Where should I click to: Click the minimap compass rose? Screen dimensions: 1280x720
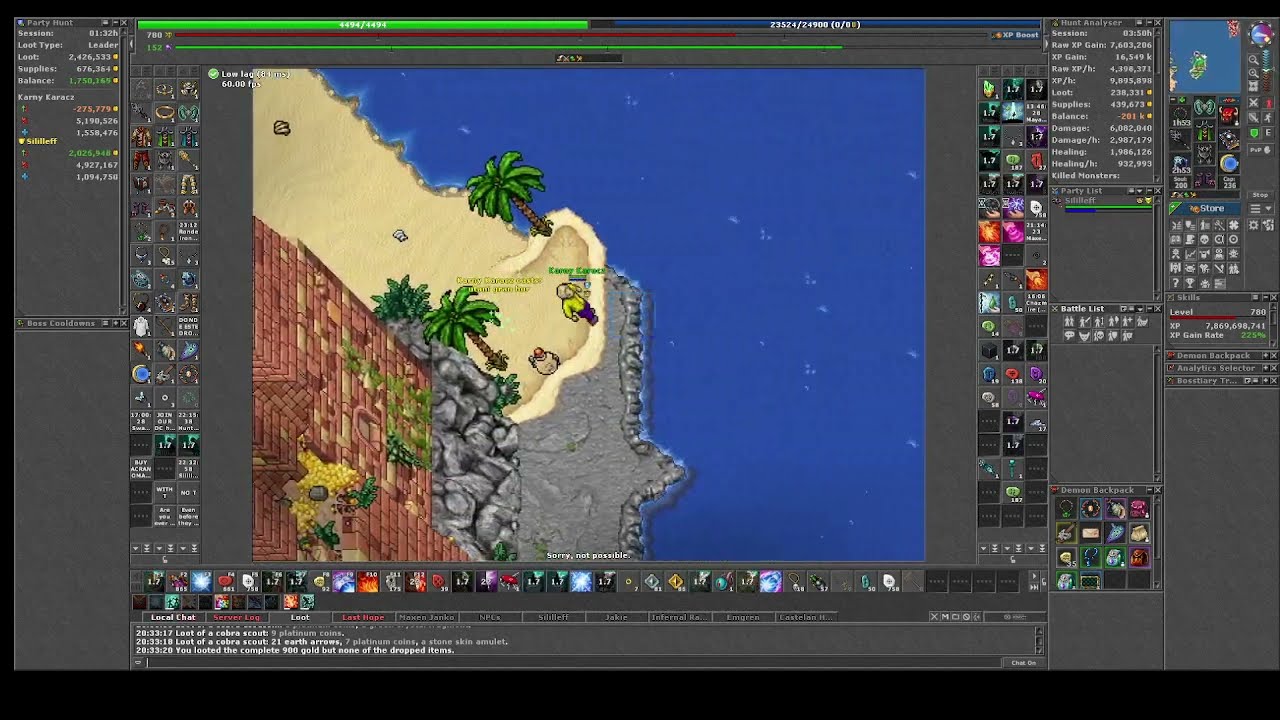tap(1260, 36)
